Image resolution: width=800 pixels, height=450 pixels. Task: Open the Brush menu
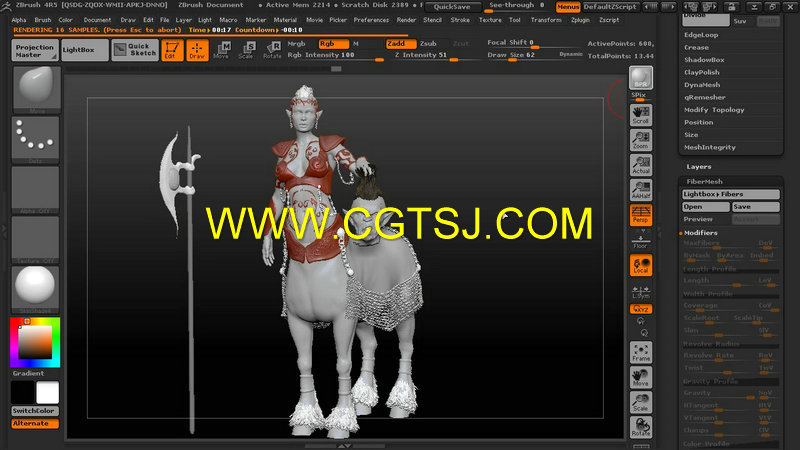43,20
